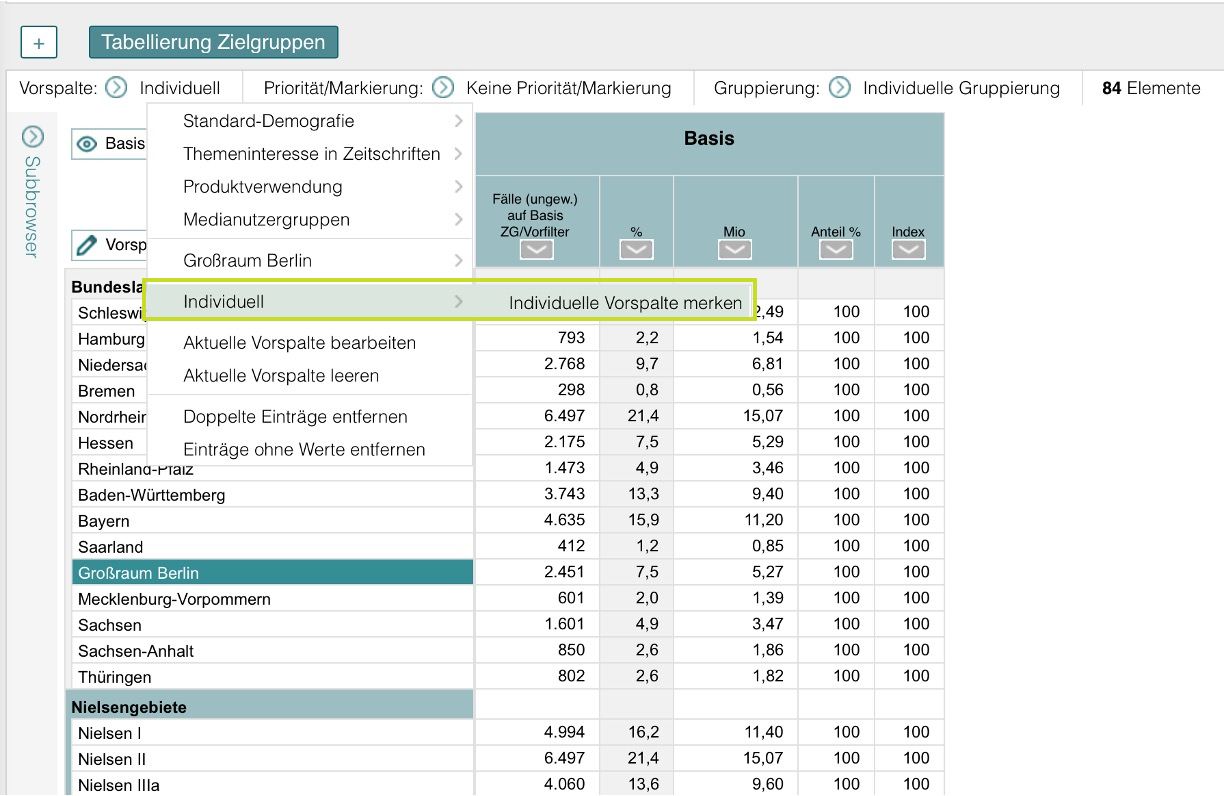
Task: Open the Anteil % column menu icon
Action: click(835, 251)
